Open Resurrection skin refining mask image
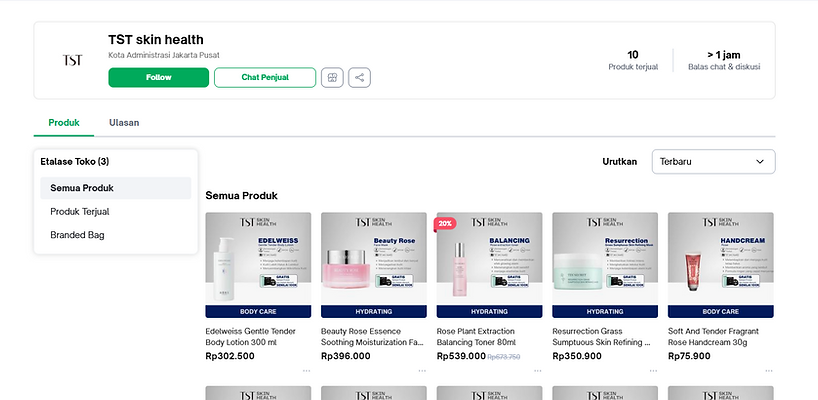The width and height of the screenshot is (818, 400). coord(605,265)
